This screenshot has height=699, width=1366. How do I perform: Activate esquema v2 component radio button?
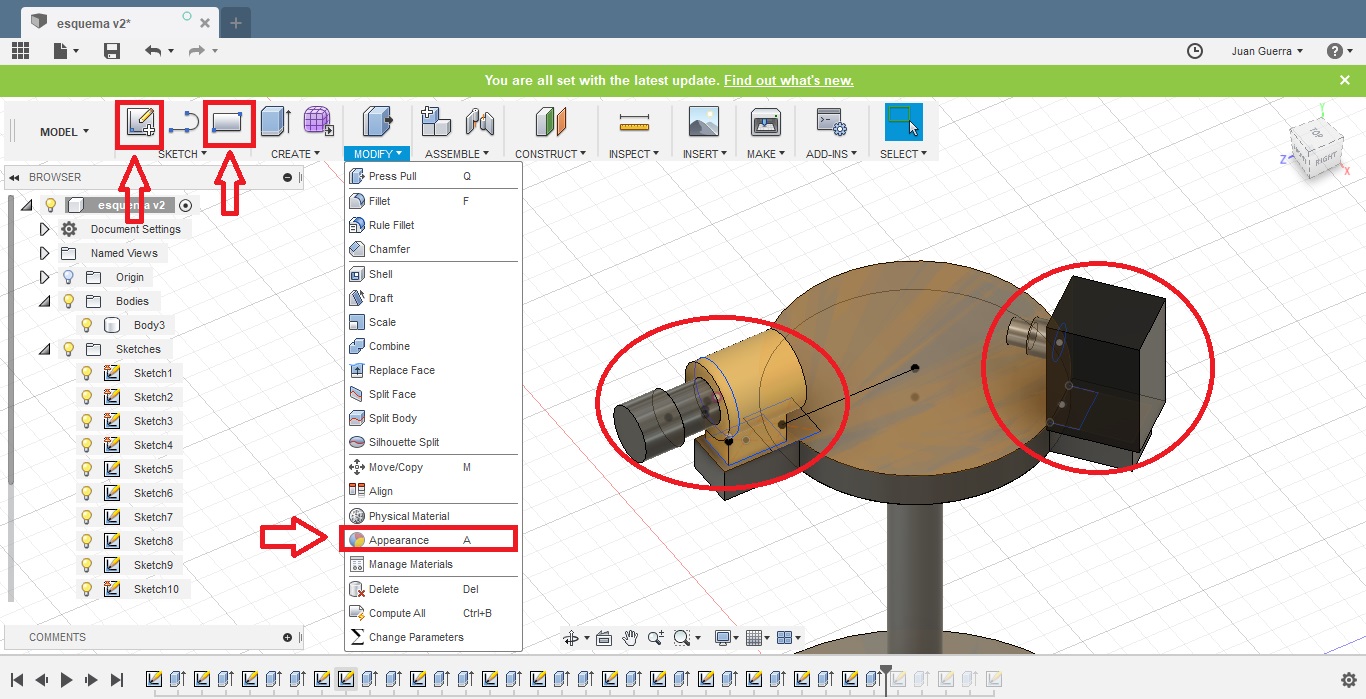[x=185, y=205]
